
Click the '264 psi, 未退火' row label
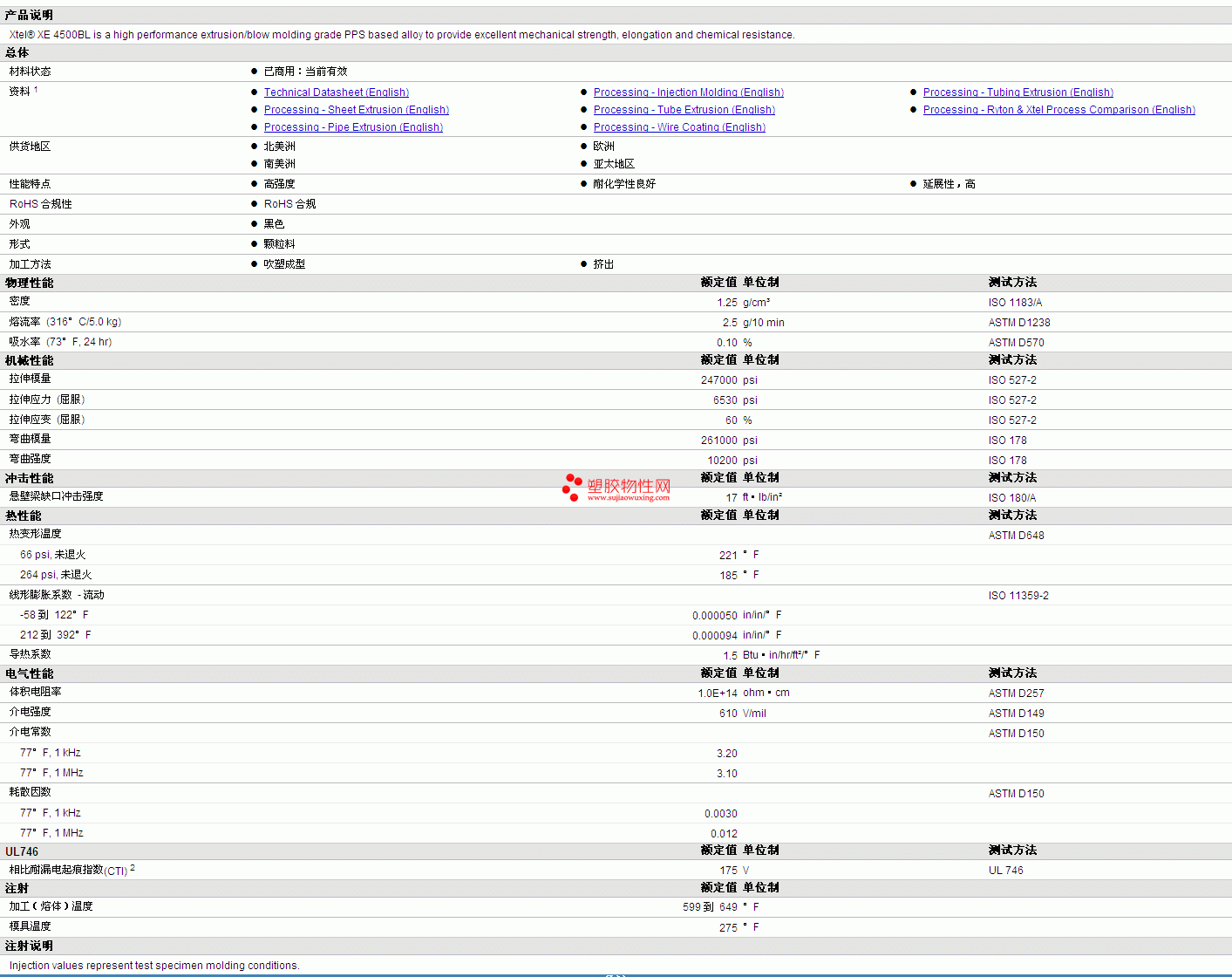point(56,575)
